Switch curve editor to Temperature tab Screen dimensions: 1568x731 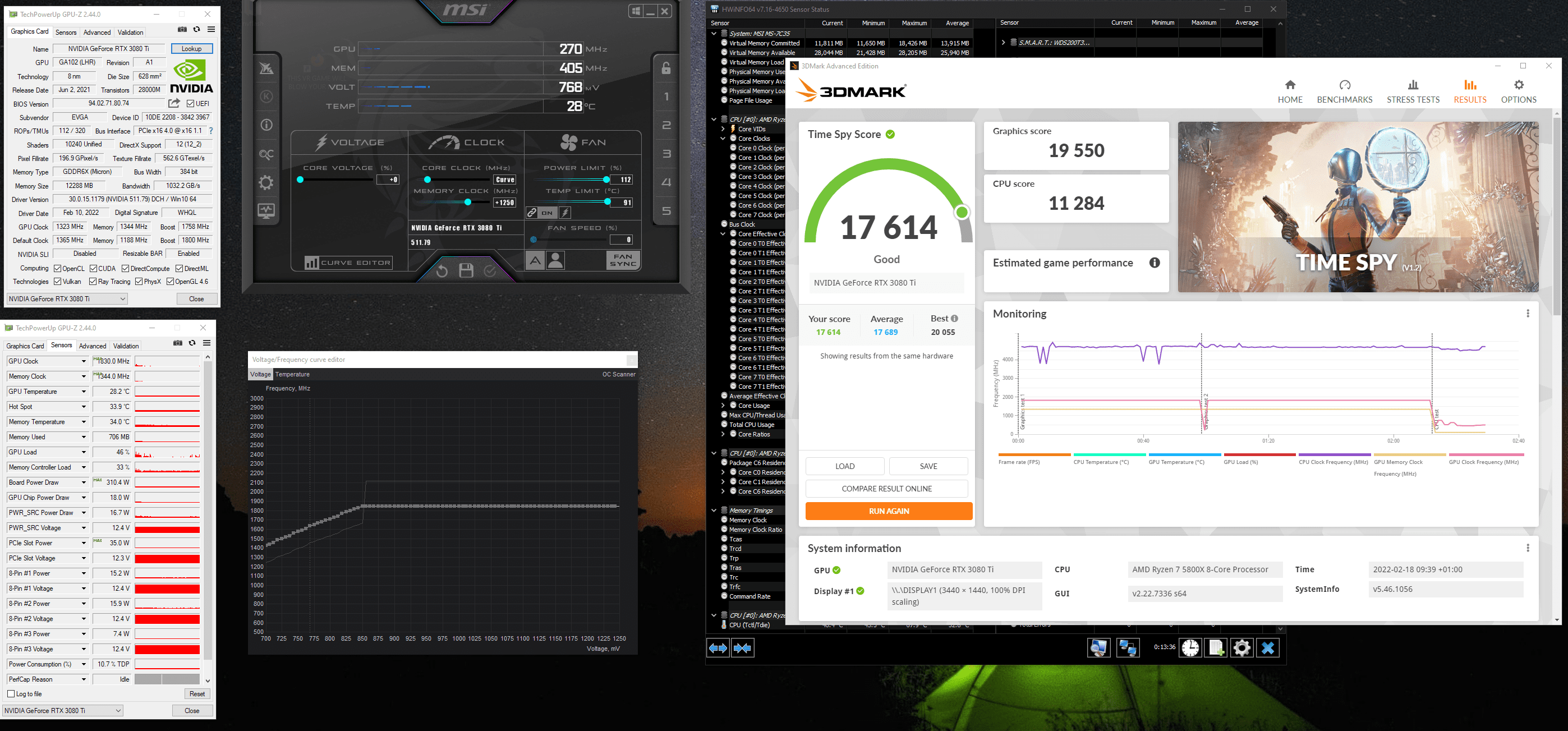[292, 374]
